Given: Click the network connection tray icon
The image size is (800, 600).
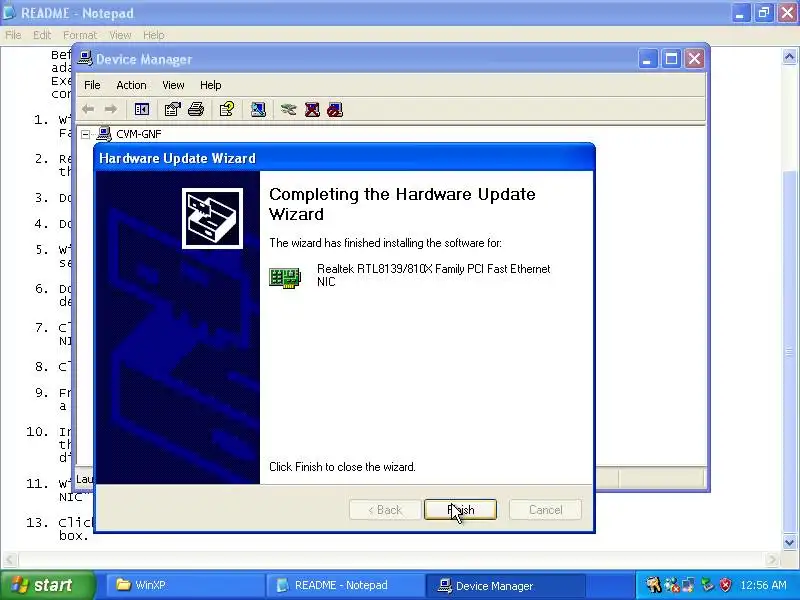Looking at the screenshot, I should 688,585.
